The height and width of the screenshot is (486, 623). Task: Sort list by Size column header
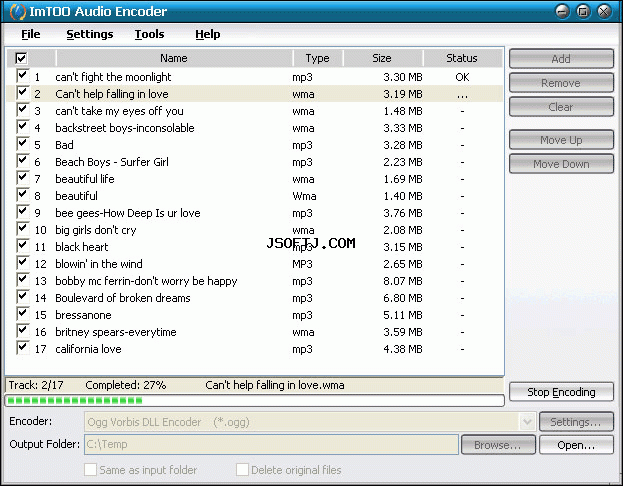[383, 58]
